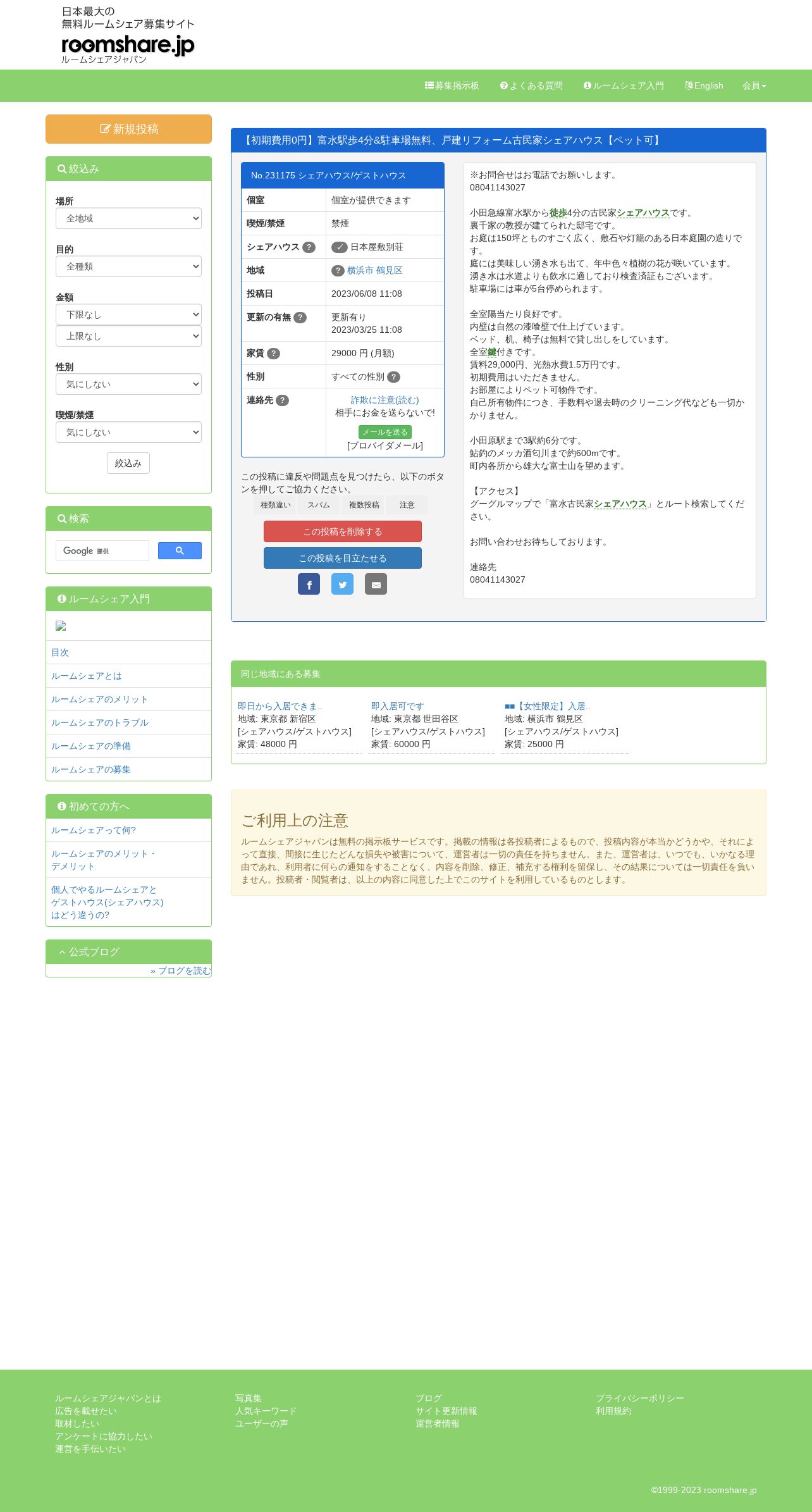Click the broken image in ルームシェア入門 panel
This screenshot has height=1512, width=812.
click(61, 626)
